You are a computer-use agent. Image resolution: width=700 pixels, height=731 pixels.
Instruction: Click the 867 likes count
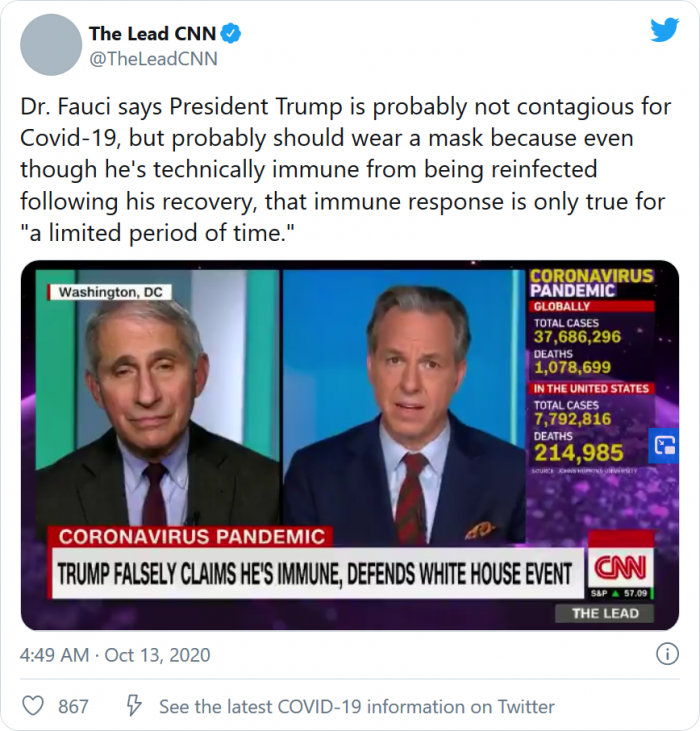click(x=73, y=706)
